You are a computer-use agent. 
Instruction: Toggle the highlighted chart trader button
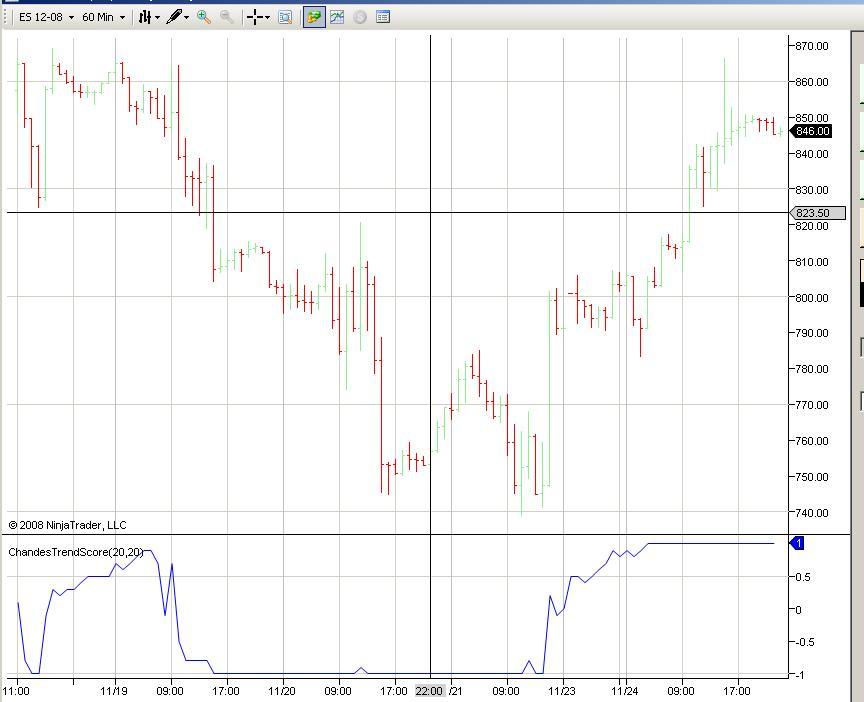[314, 17]
